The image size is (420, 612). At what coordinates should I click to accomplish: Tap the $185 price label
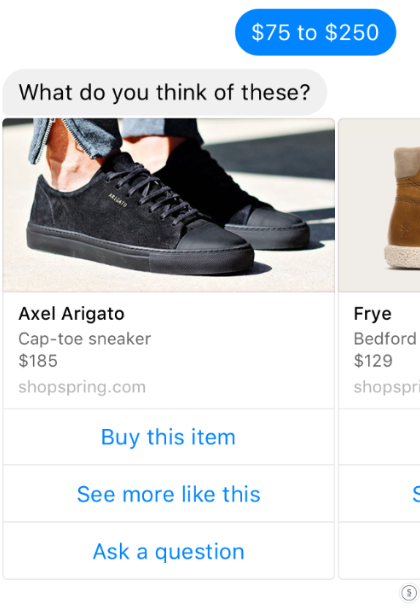tap(38, 361)
